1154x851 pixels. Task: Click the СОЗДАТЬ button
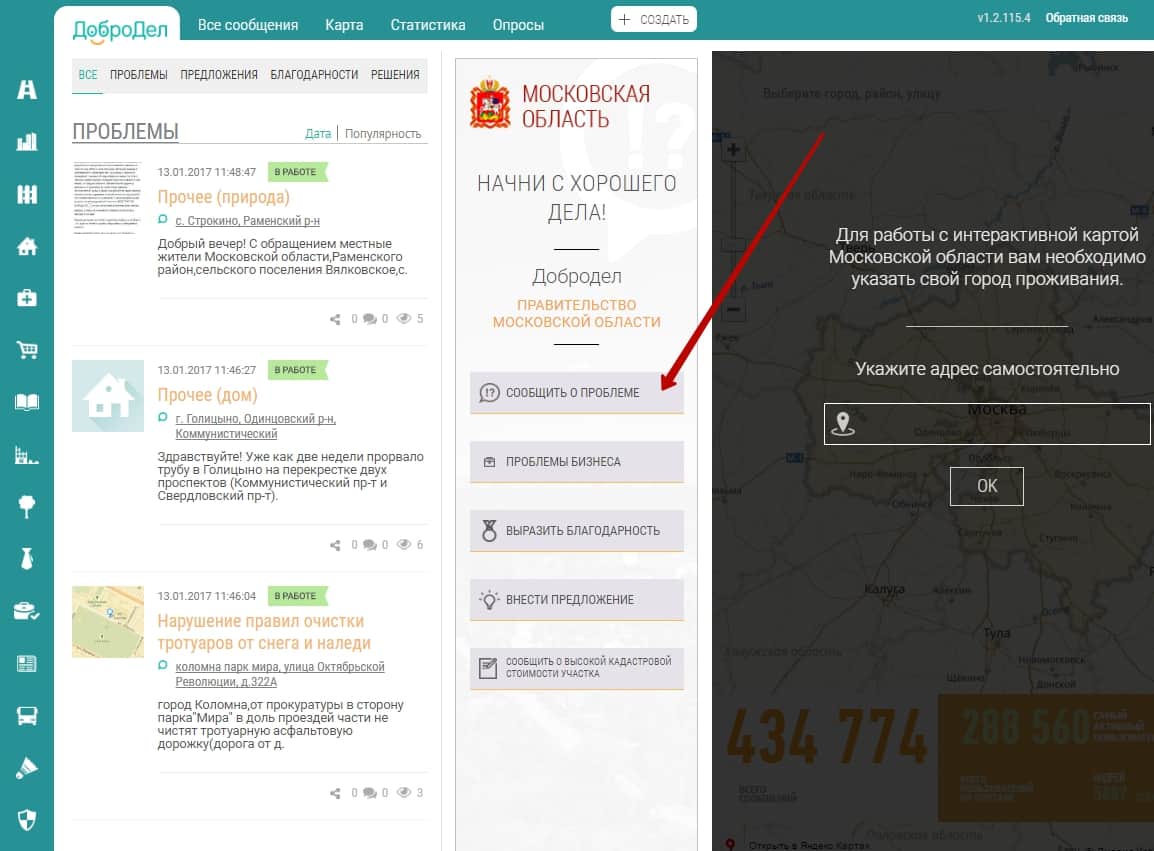tap(654, 20)
